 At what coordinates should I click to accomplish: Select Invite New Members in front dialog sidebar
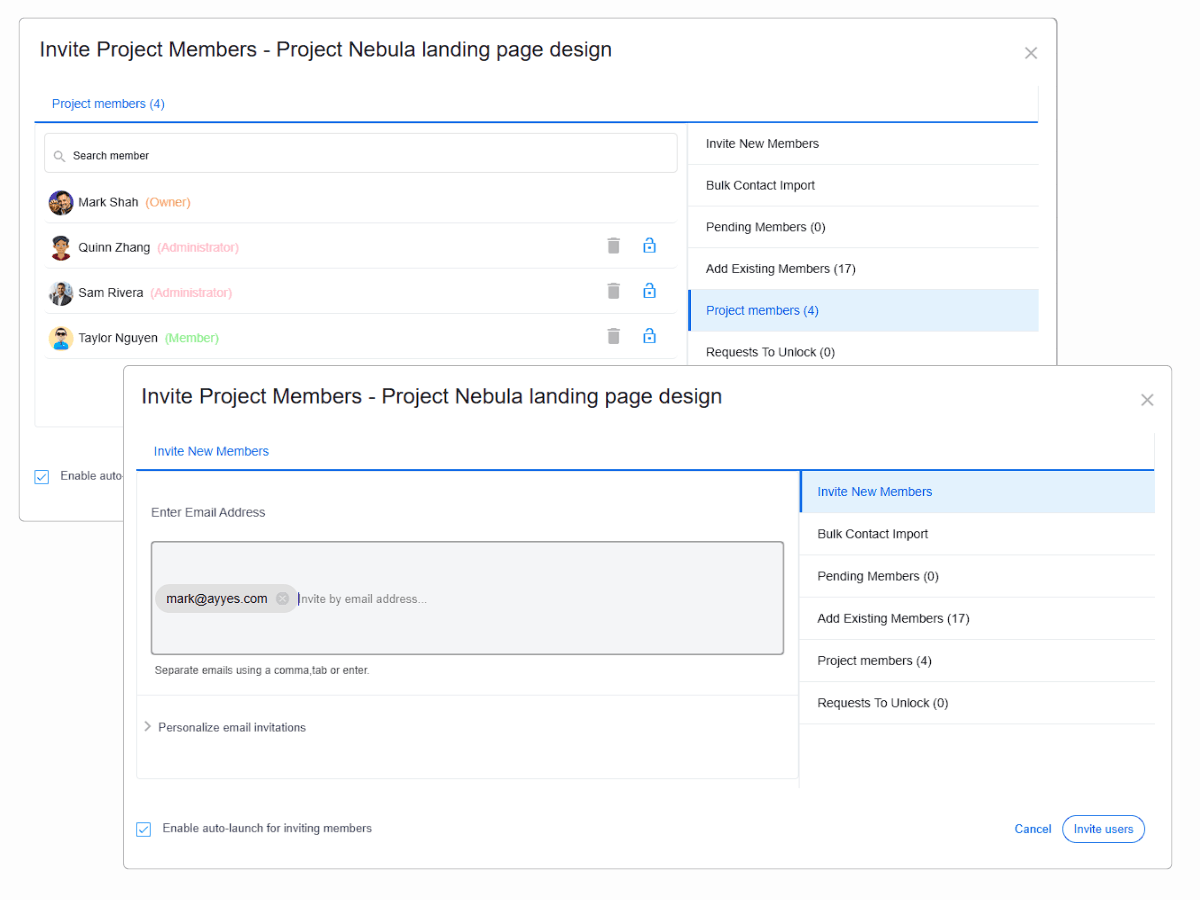tap(977, 492)
